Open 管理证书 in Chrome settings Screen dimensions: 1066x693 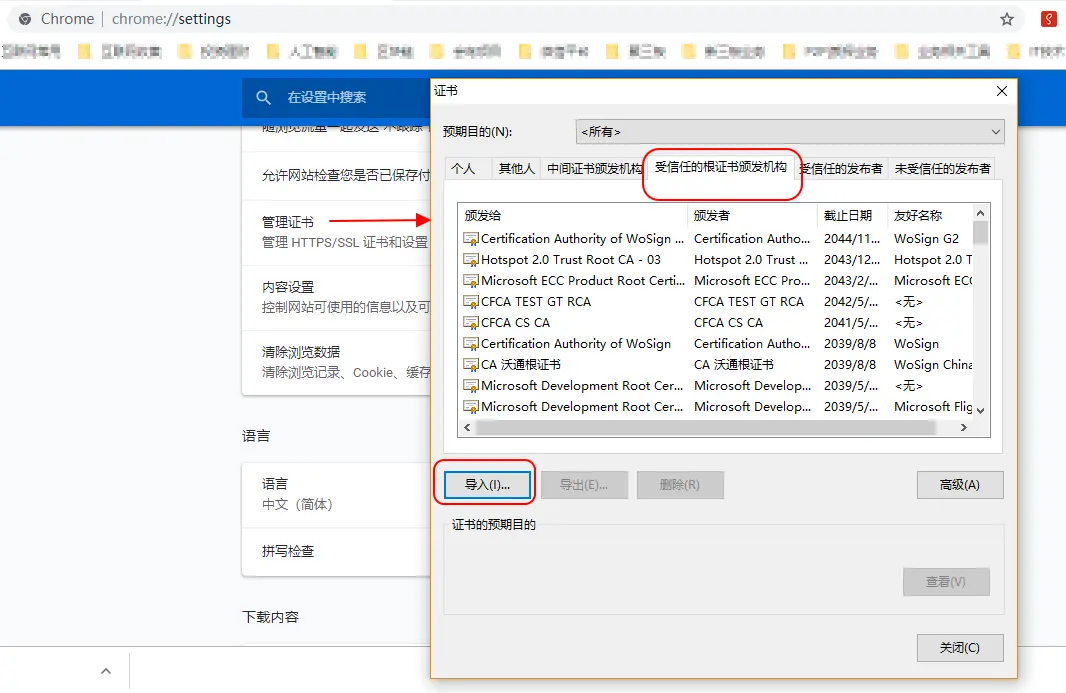pyautogui.click(x=337, y=232)
